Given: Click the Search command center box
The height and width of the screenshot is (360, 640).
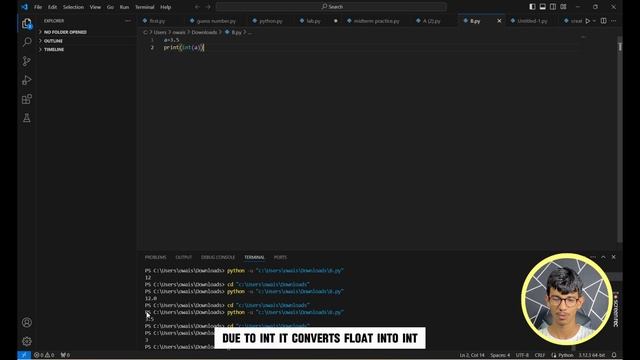Looking at the screenshot, I should [331, 7].
